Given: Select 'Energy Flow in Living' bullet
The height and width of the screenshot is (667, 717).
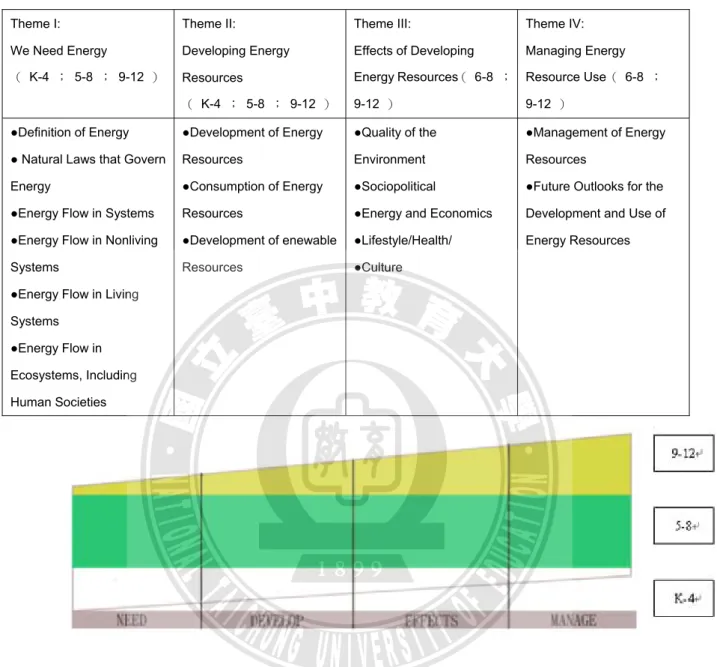Looking at the screenshot, I should click(75, 294).
